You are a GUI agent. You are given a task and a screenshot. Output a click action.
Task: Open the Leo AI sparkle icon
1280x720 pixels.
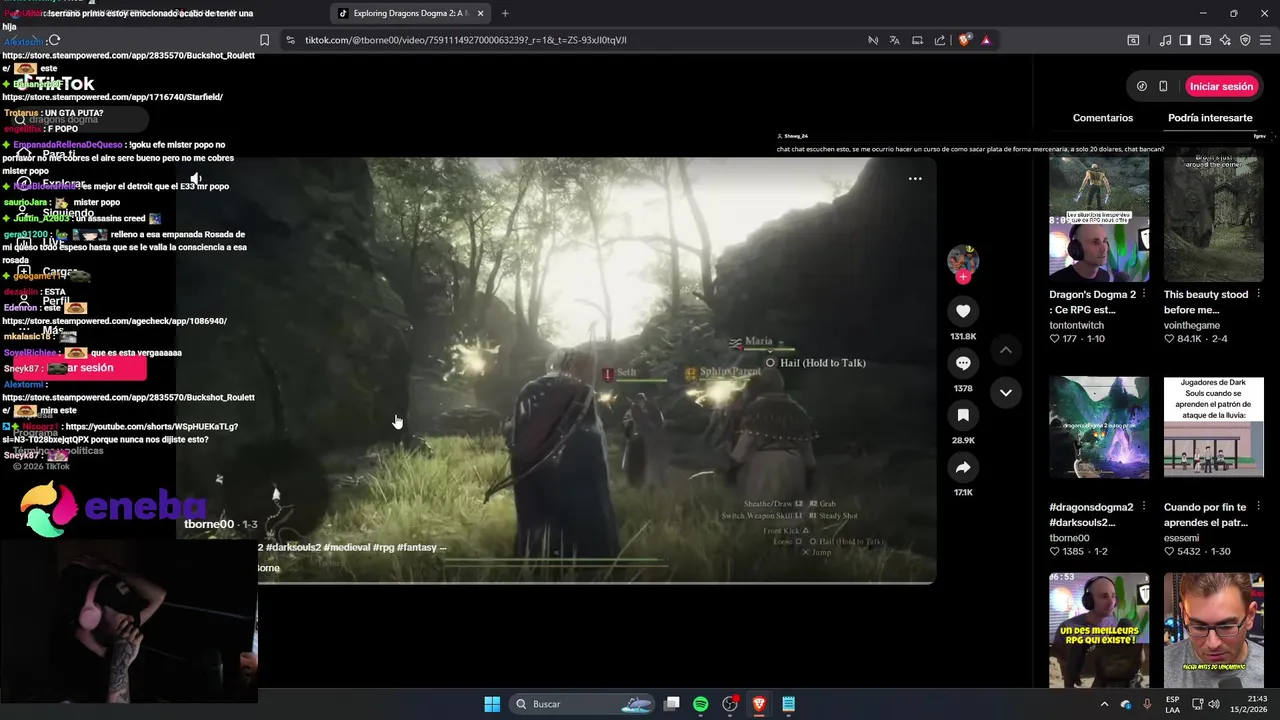click(x=1225, y=40)
